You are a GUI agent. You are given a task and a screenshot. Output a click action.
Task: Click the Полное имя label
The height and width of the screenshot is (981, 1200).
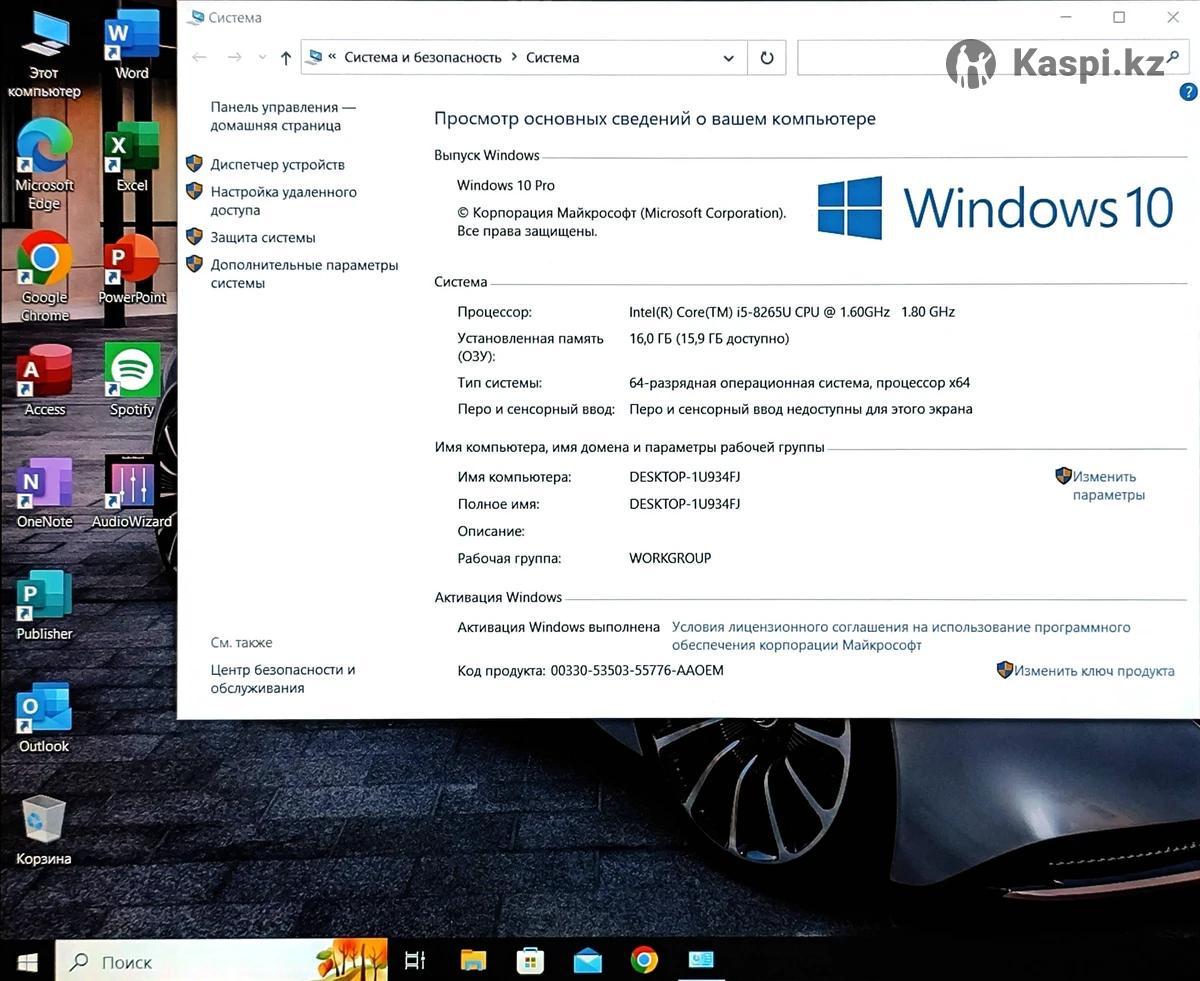click(498, 504)
